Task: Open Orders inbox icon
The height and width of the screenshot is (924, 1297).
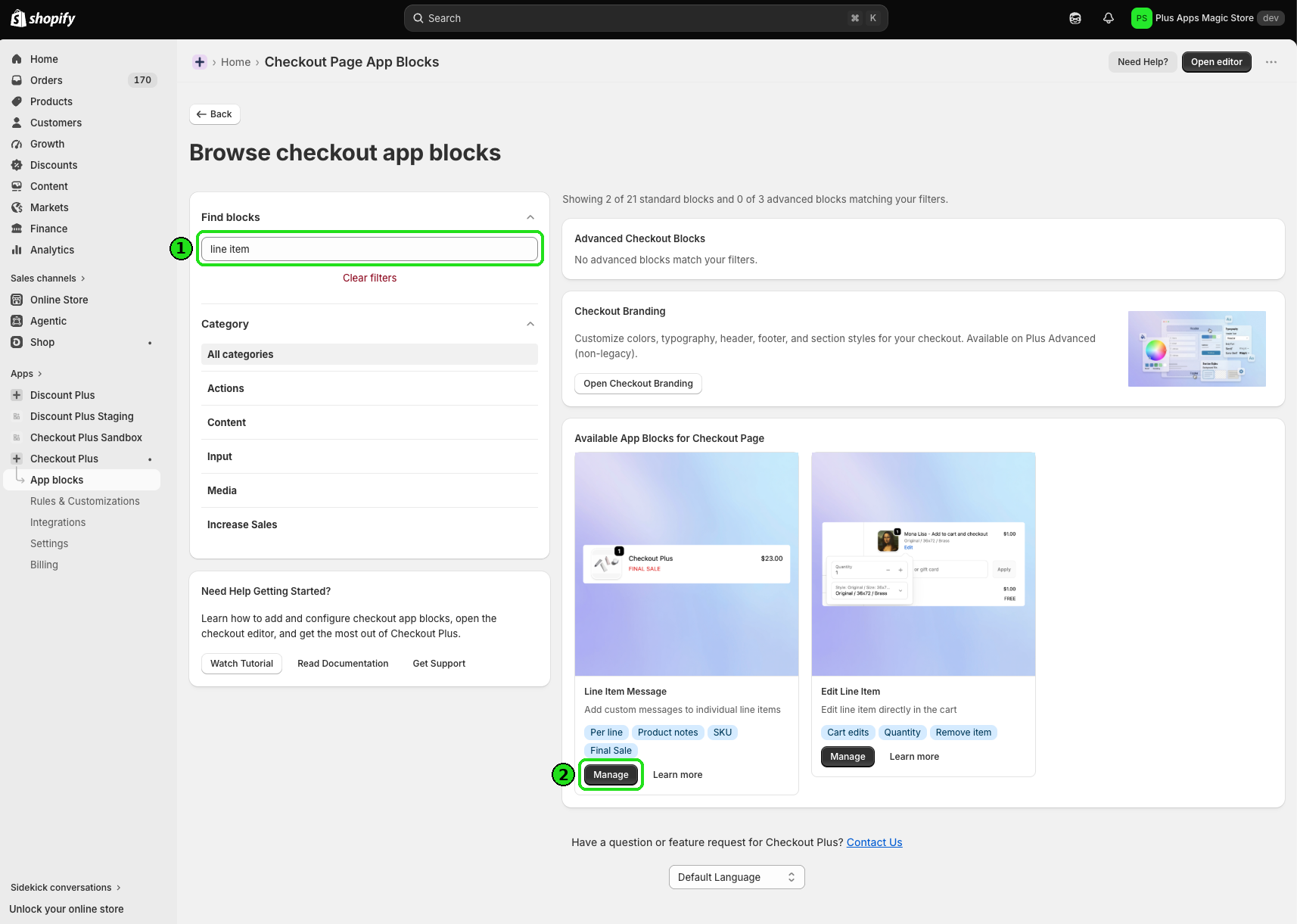Action: point(17,80)
